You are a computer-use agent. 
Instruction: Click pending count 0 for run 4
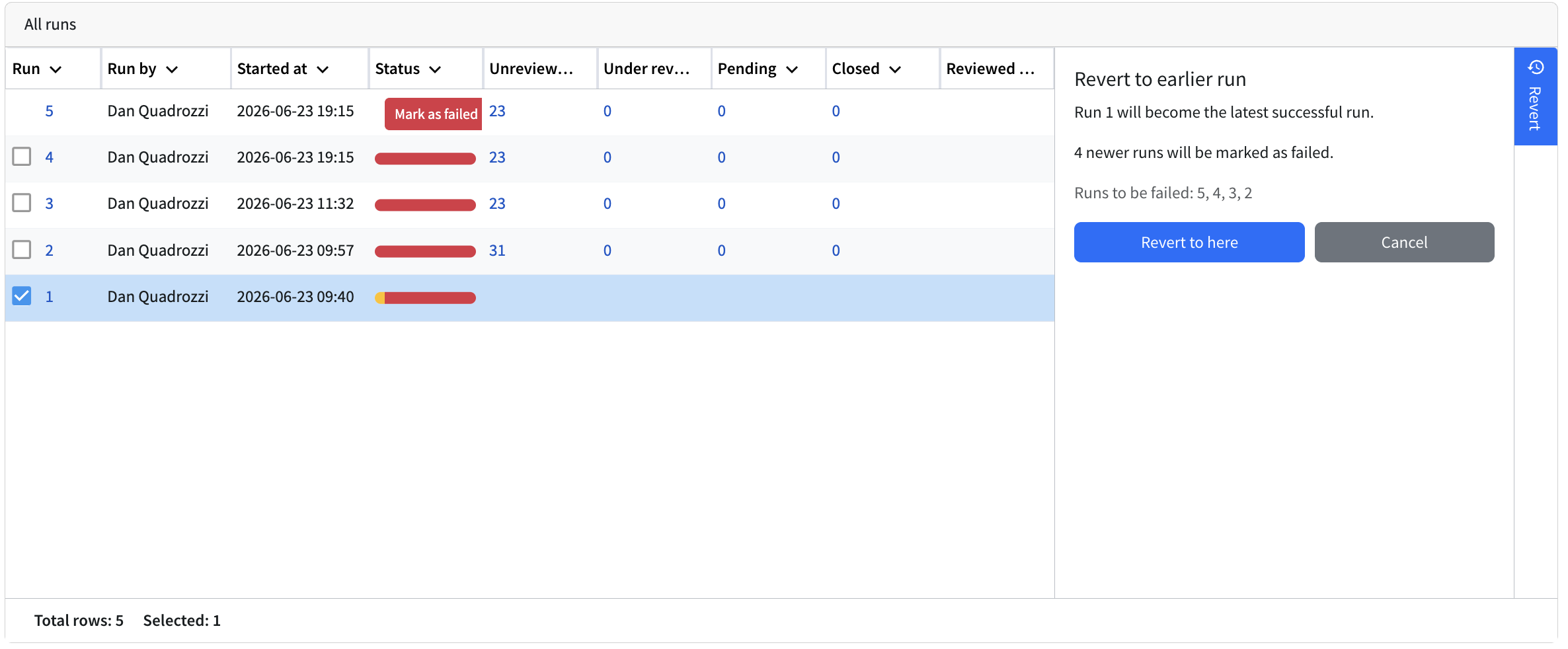click(722, 157)
